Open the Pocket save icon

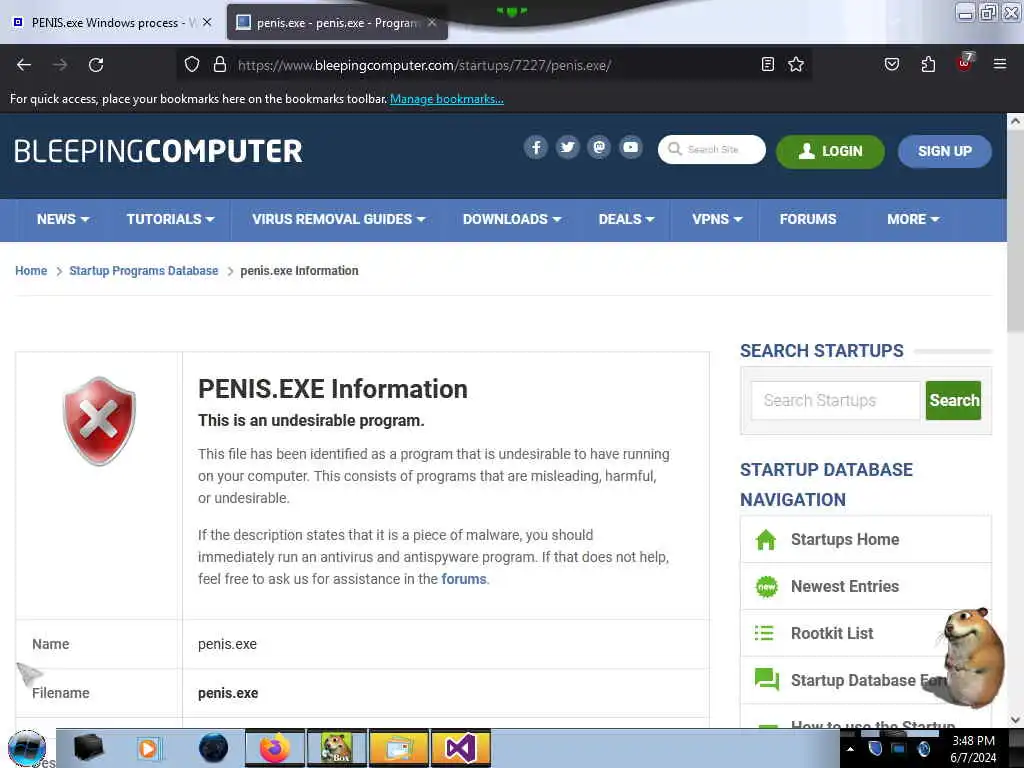pos(891,64)
